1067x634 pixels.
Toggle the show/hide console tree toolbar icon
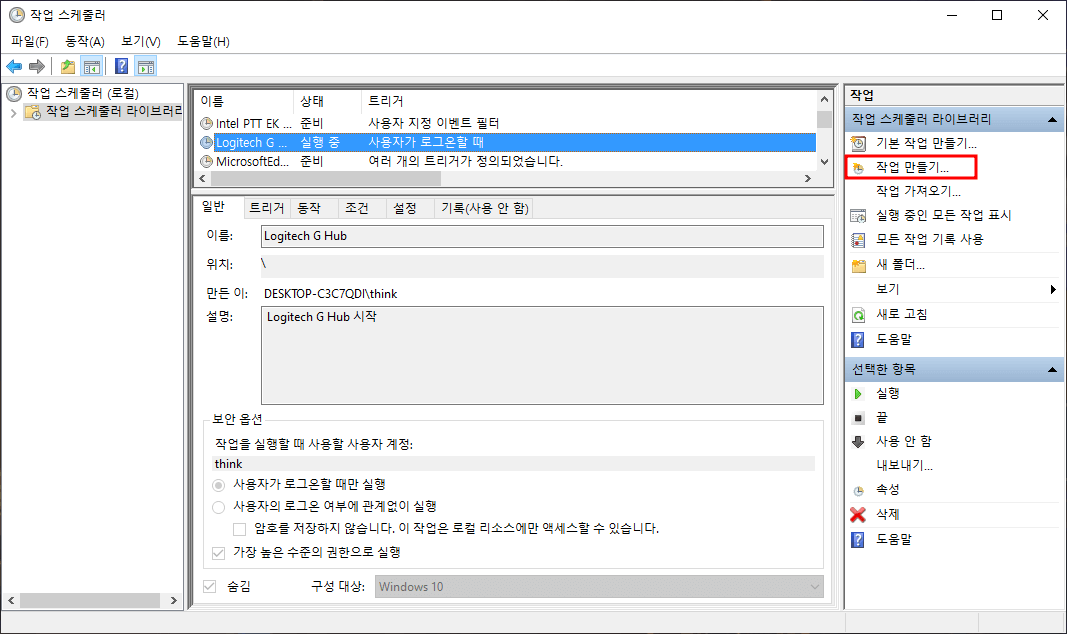(x=91, y=67)
